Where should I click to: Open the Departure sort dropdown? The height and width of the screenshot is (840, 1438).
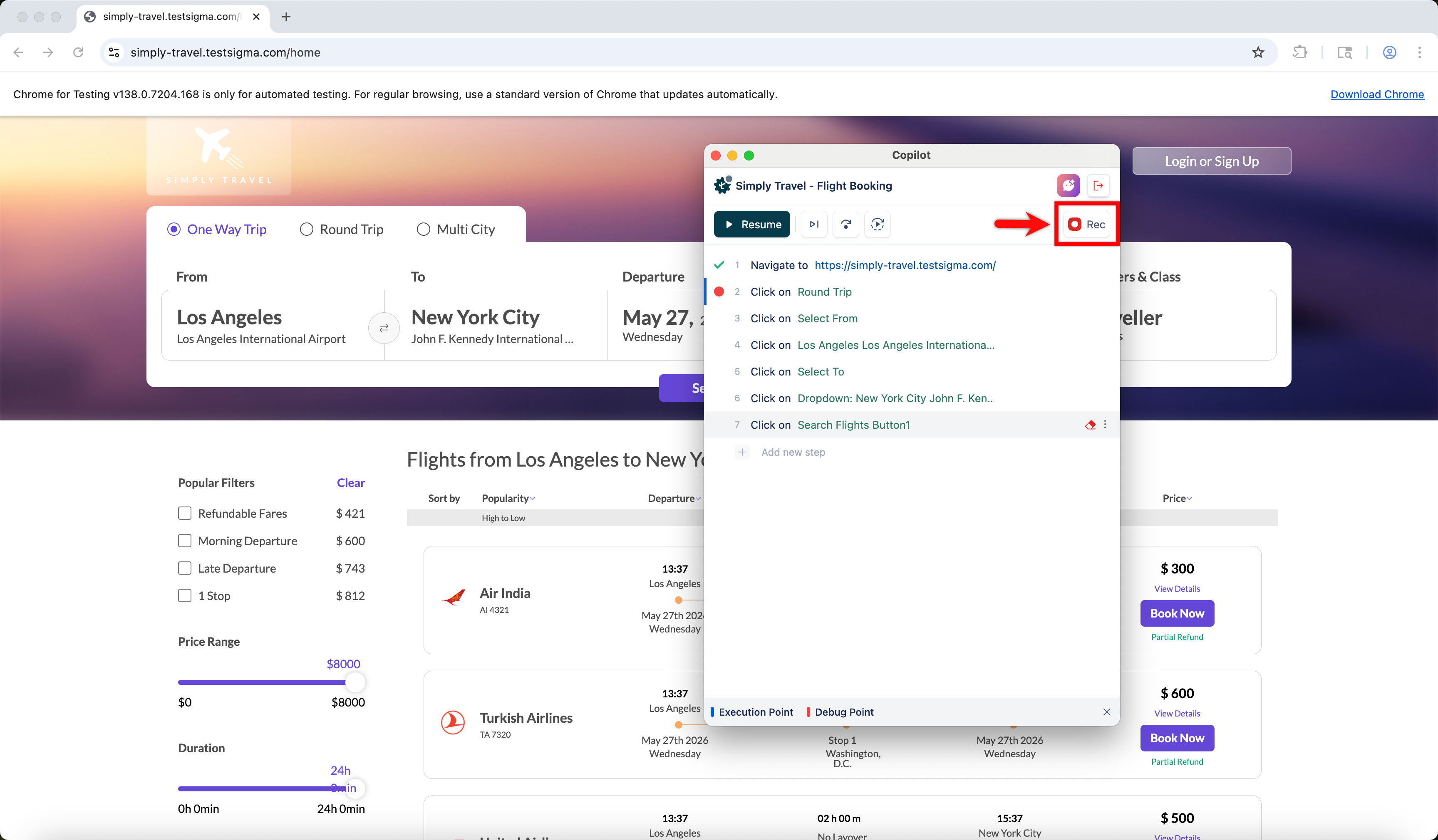click(x=674, y=499)
